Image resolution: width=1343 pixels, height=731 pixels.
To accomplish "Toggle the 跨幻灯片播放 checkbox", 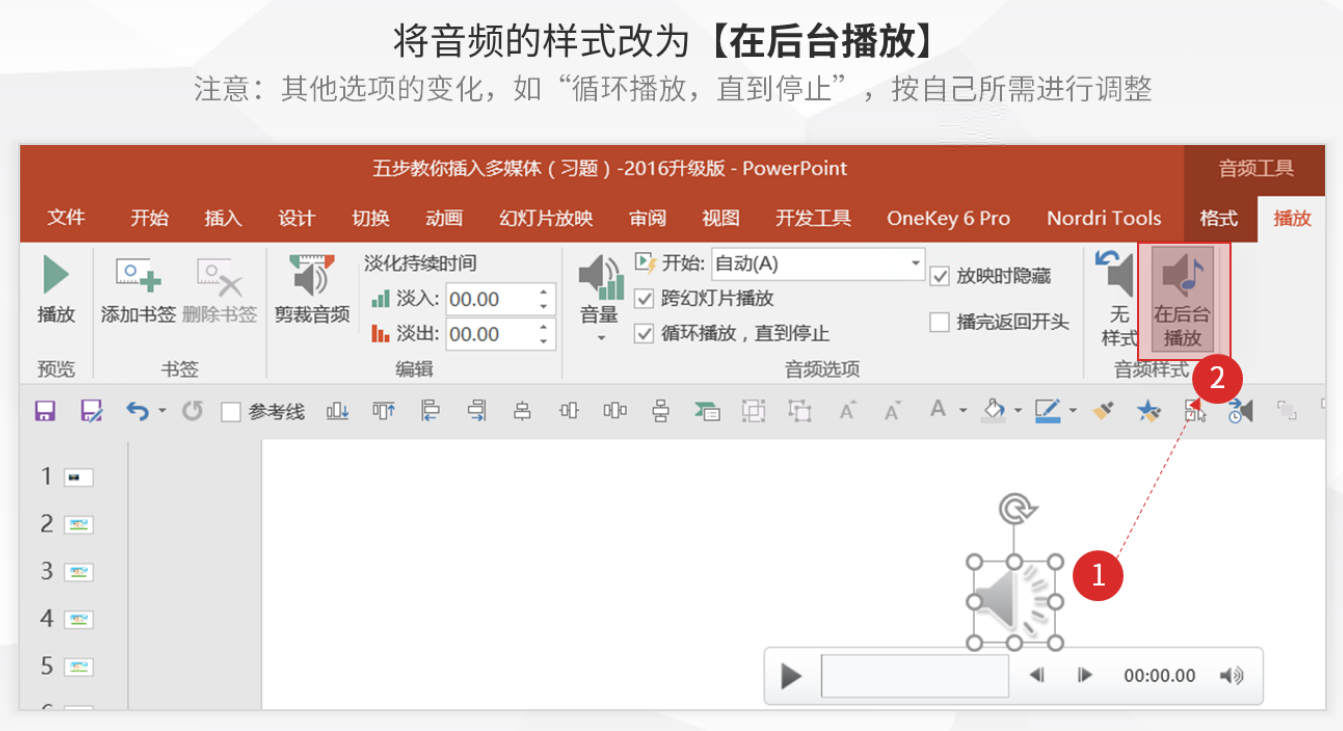I will tap(644, 298).
